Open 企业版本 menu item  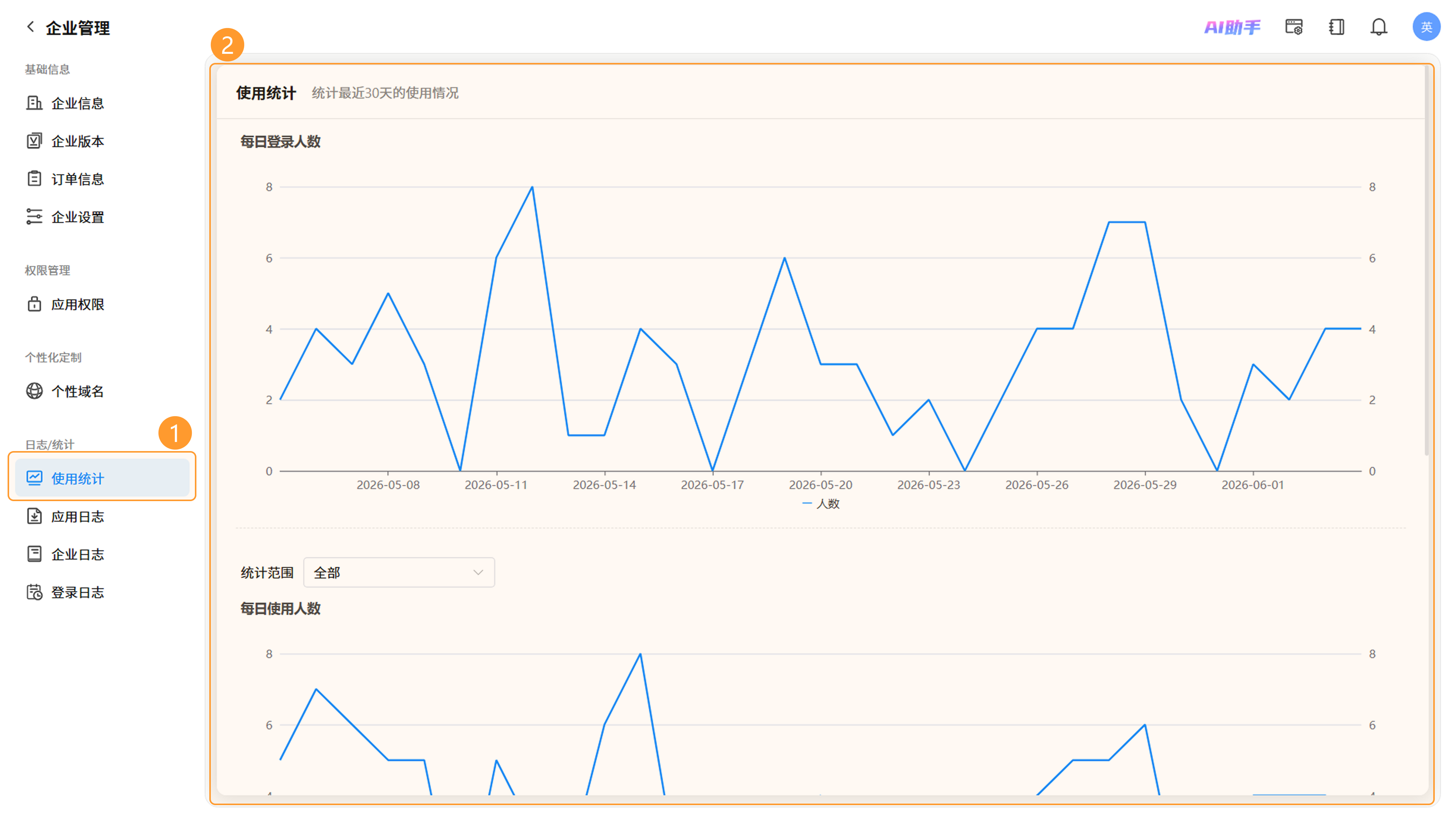[102, 141]
